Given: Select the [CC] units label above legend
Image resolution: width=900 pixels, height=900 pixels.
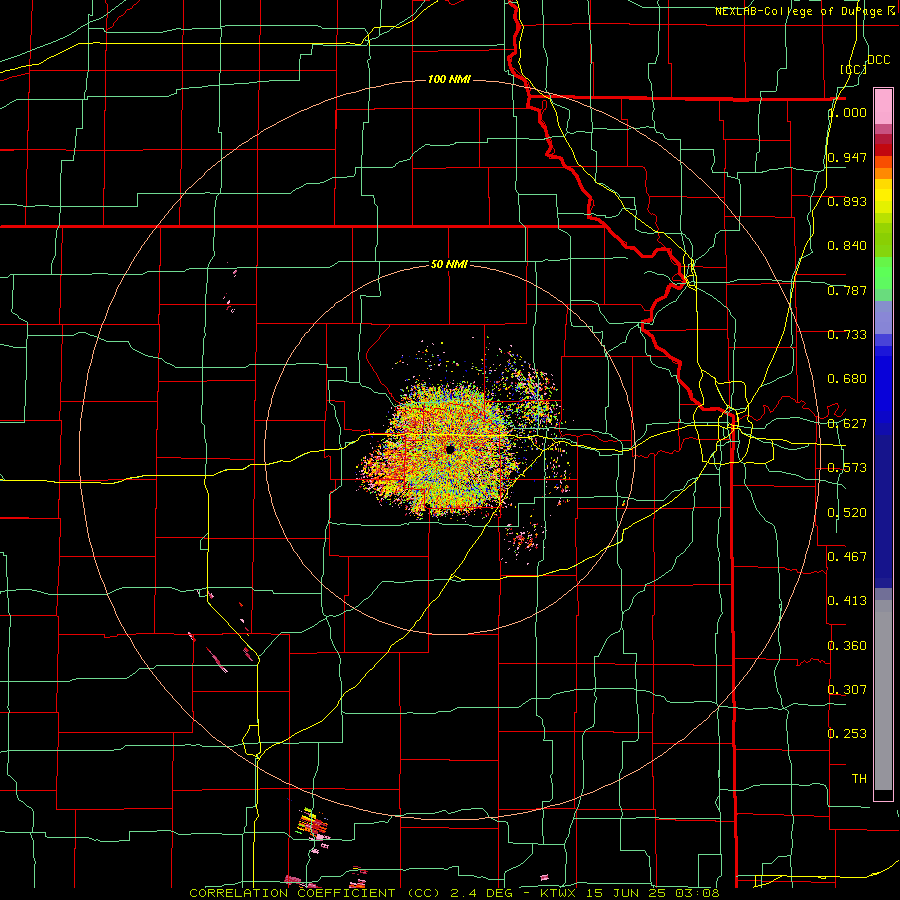Looking at the screenshot, I should coord(854,69).
